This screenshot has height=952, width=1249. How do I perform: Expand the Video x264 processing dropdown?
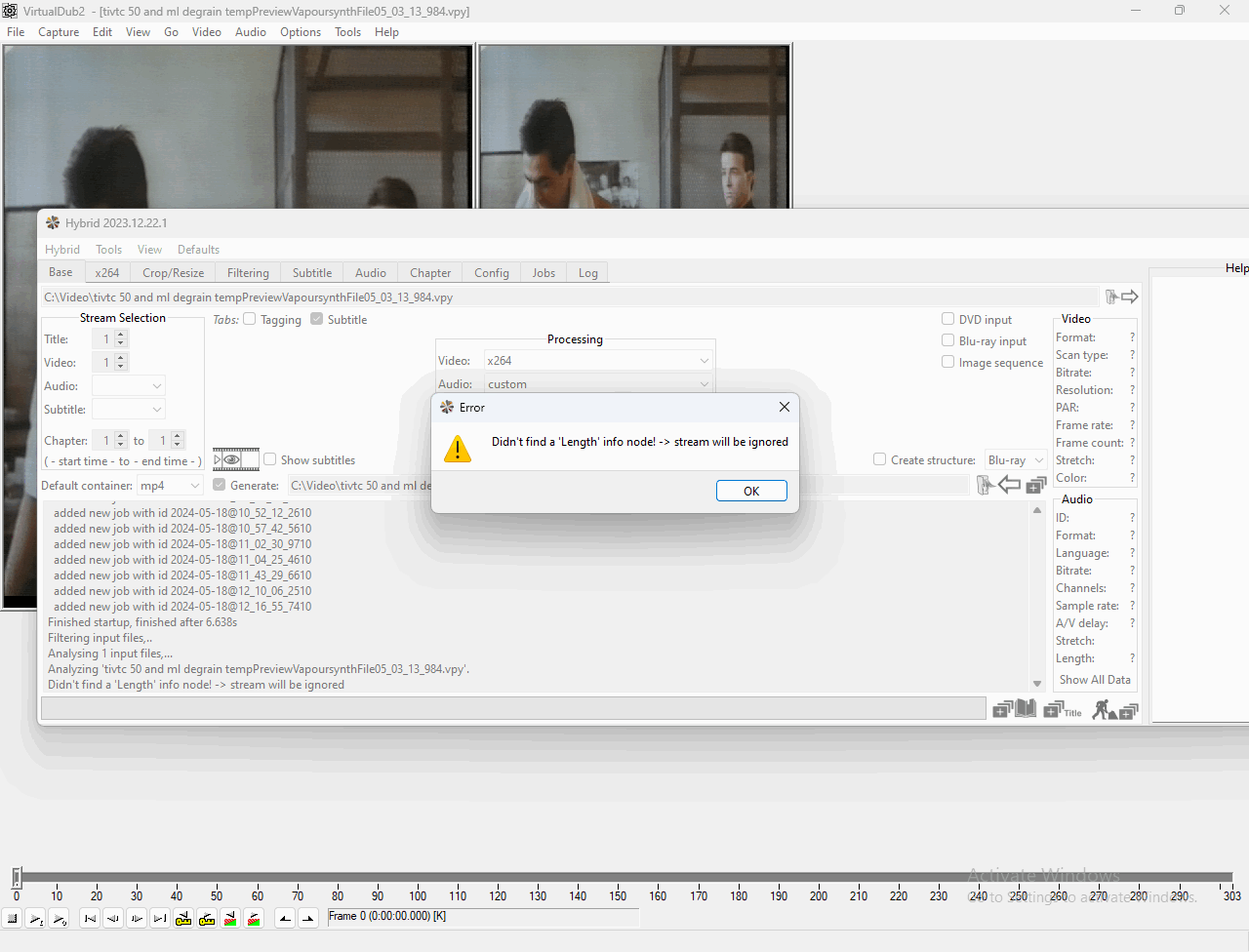[599, 361]
